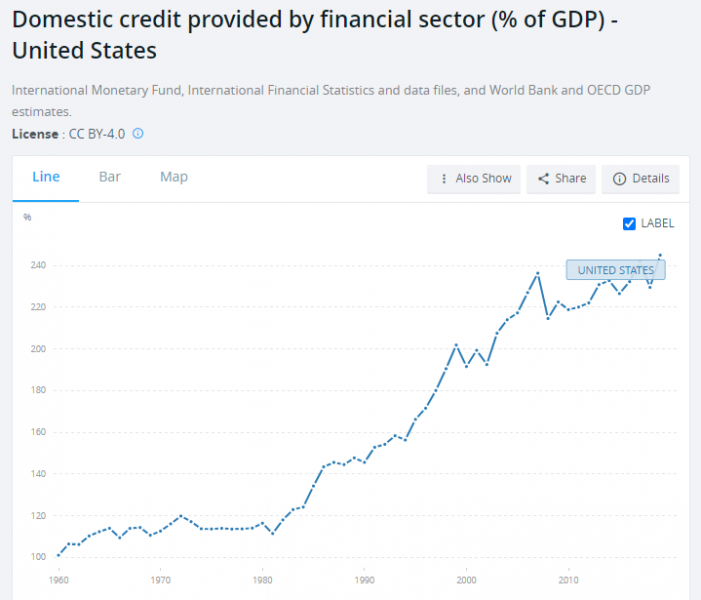Click the three-dot icon of Also Show
Viewport: 701px width, 600px height.
443,179
